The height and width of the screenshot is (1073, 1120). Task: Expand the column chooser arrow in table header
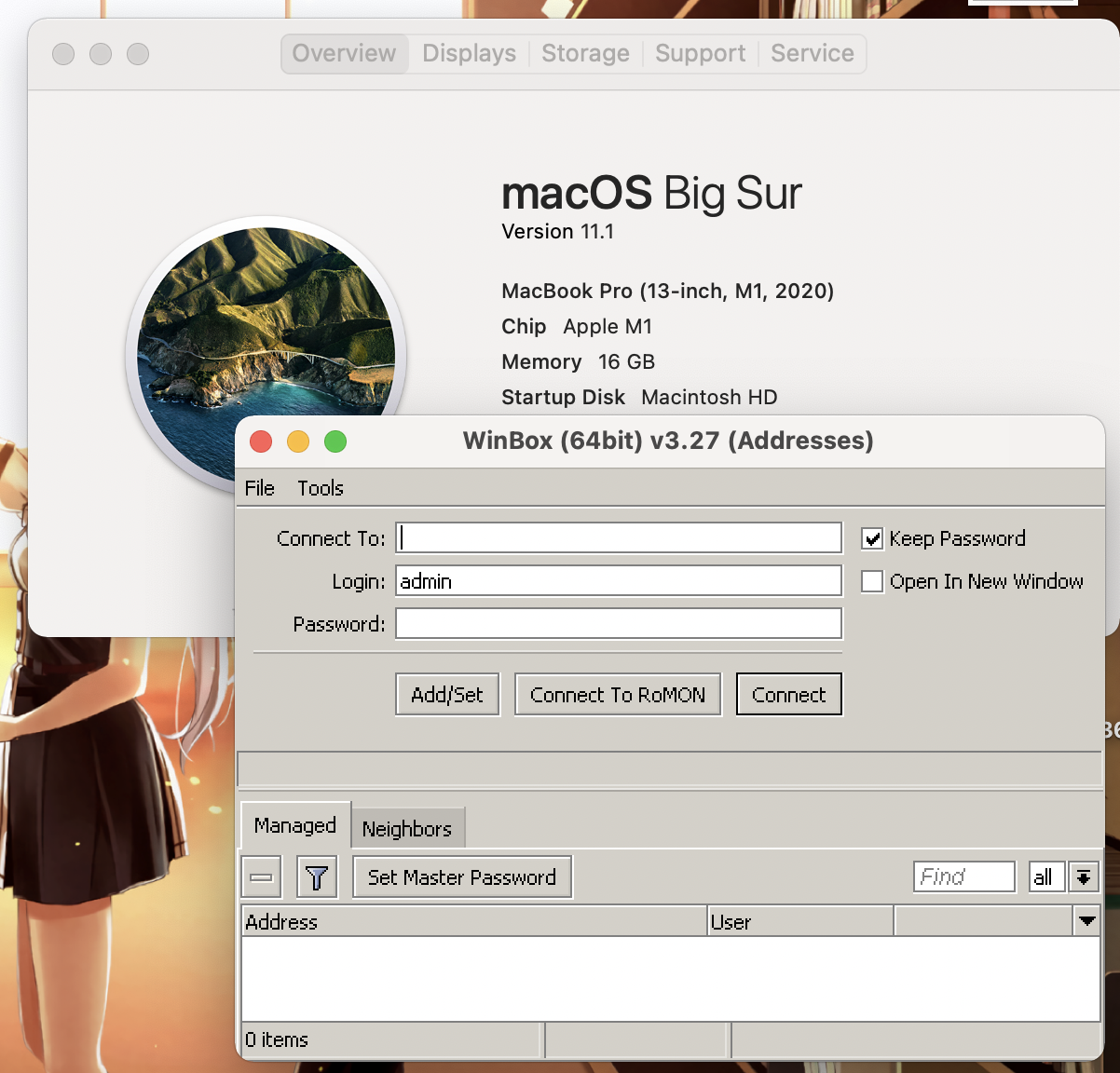coord(1086,921)
